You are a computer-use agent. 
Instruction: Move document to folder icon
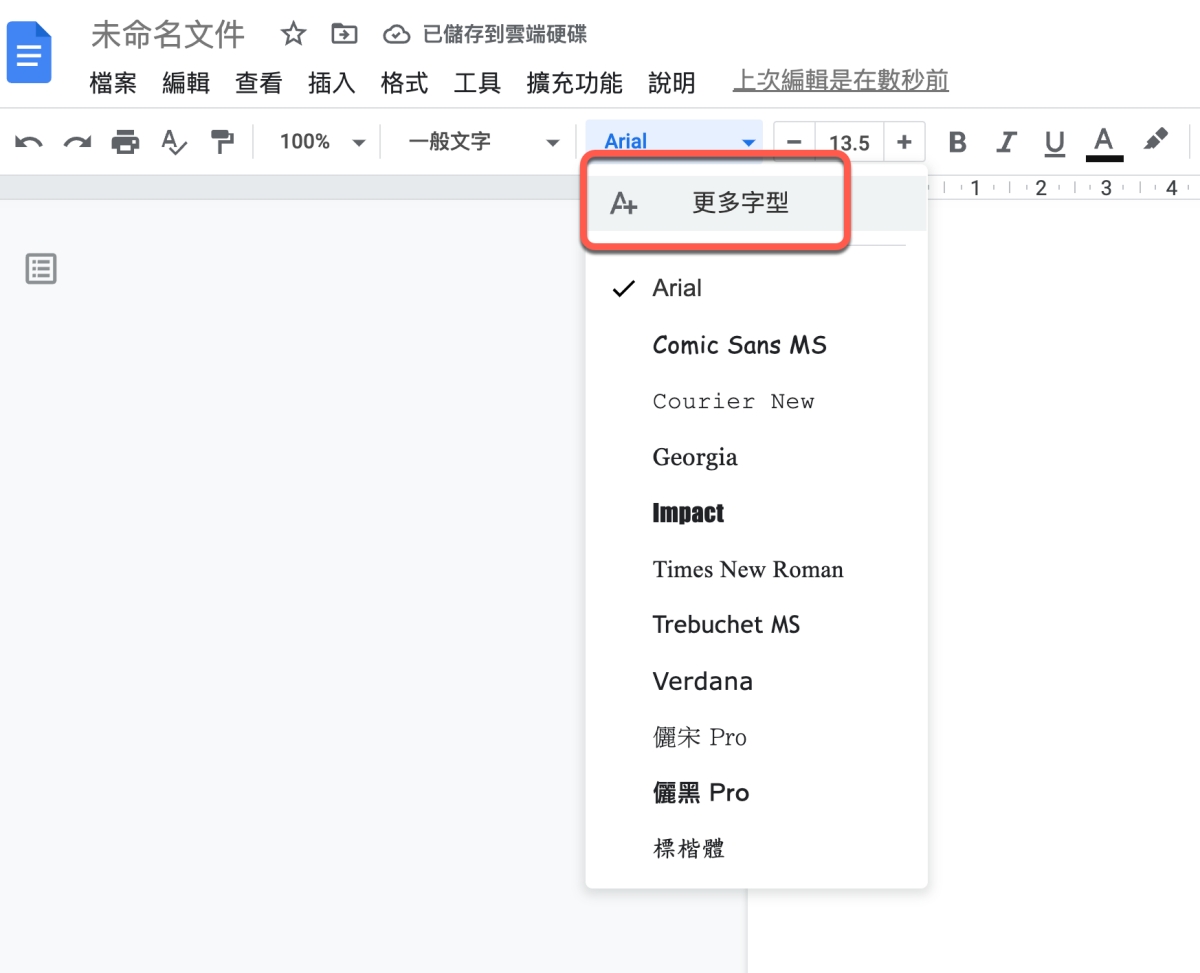[344, 35]
